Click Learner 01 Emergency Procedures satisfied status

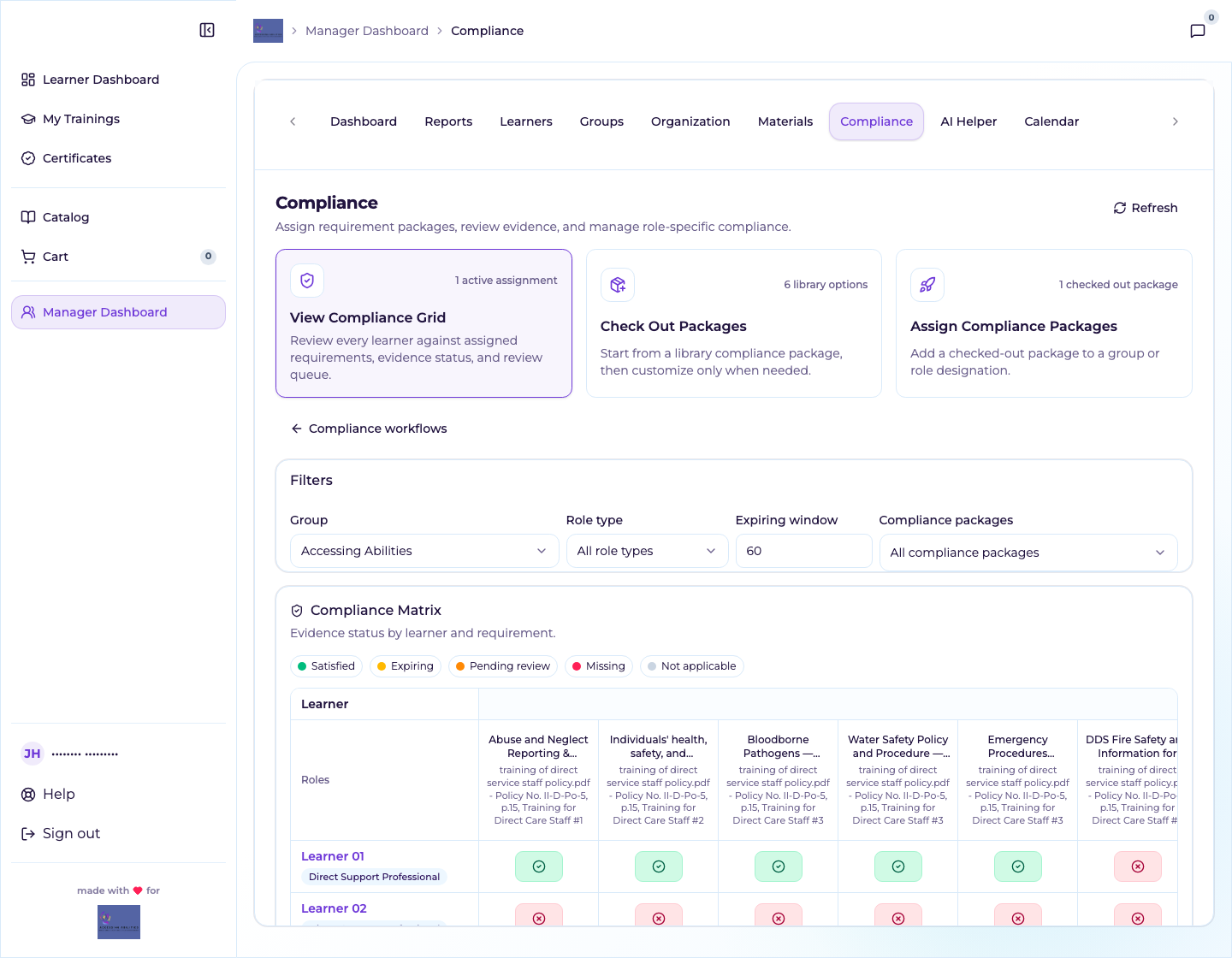point(1018,866)
